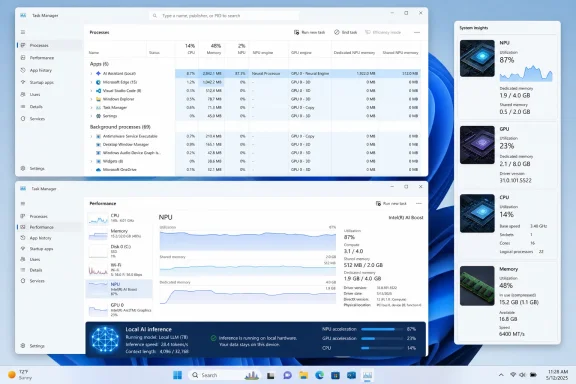This screenshot has height=384, width=576.
Task: Click Memory thumbnail in System Insights
Action: tap(477, 286)
